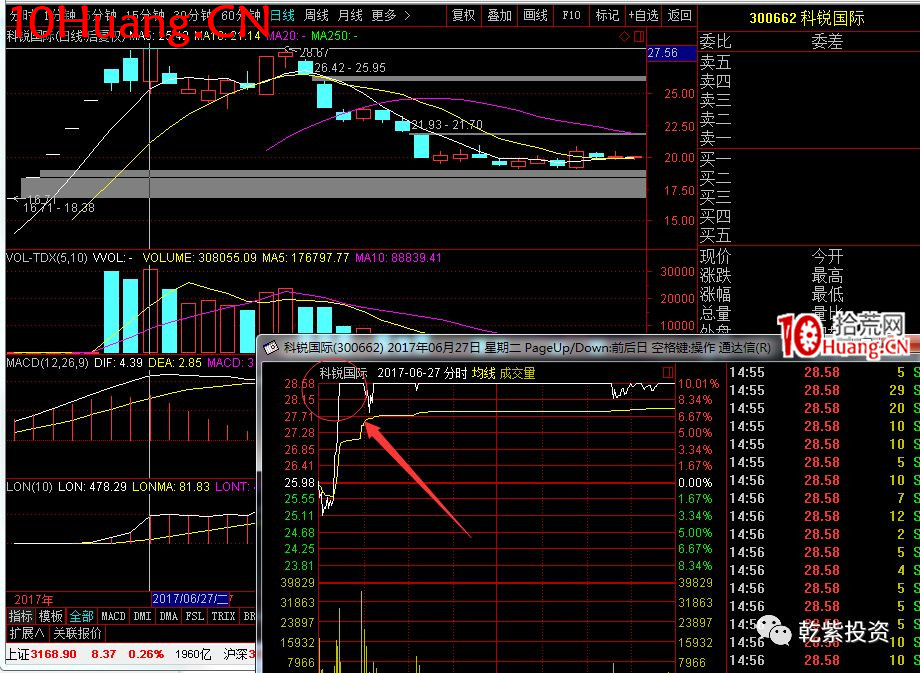Click the 1960亿 turnover value
Screen dimensions: 920x673
coord(193,654)
